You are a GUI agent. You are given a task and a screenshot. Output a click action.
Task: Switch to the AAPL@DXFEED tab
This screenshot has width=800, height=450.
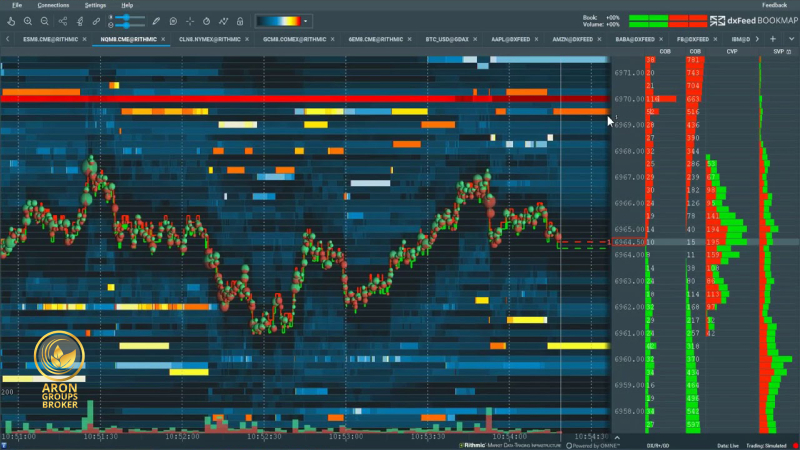[x=511, y=39]
